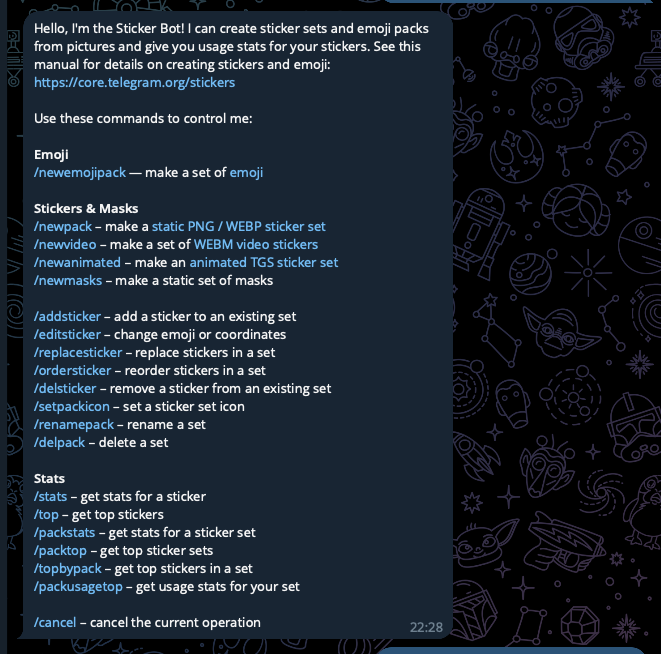Viewport: 661px width, 654px height.
Task: Open animated TGS sticker set link
Action: click(264, 263)
